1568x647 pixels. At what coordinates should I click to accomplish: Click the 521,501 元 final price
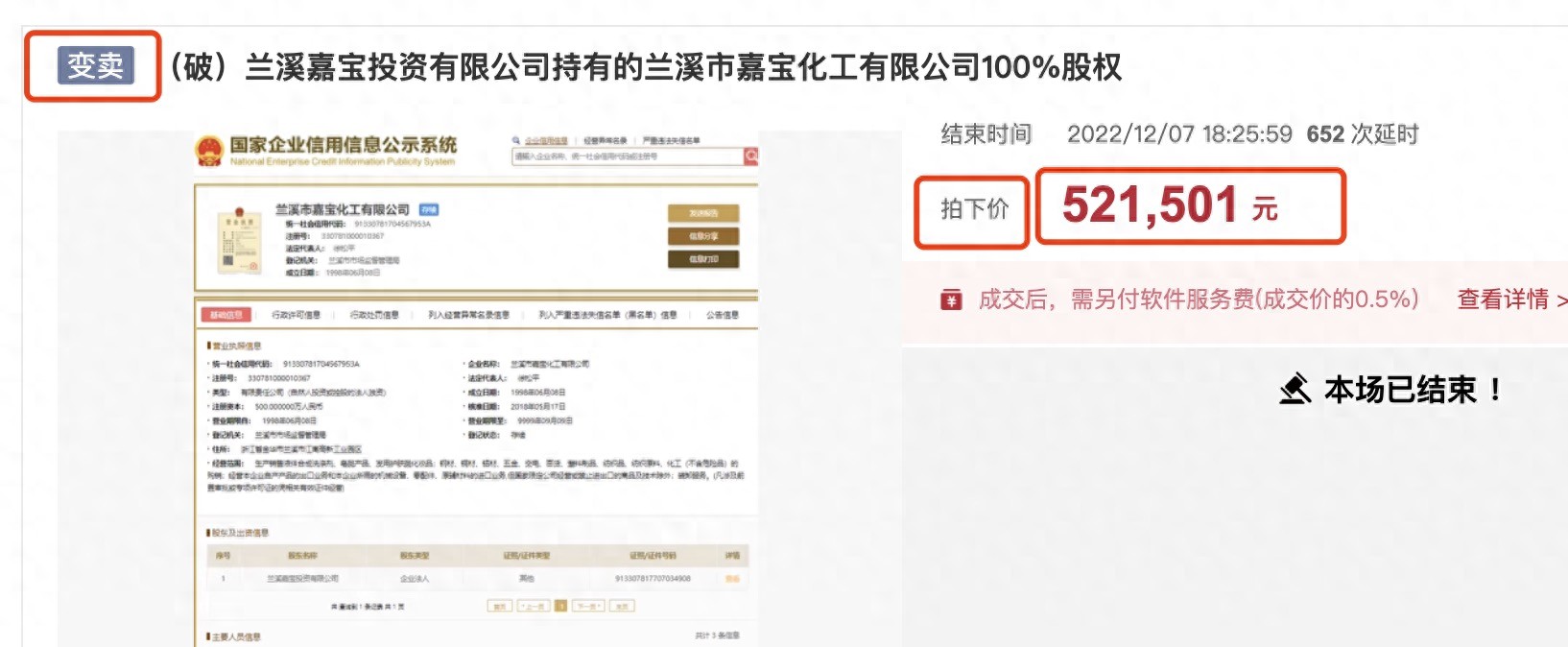[x=1170, y=205]
